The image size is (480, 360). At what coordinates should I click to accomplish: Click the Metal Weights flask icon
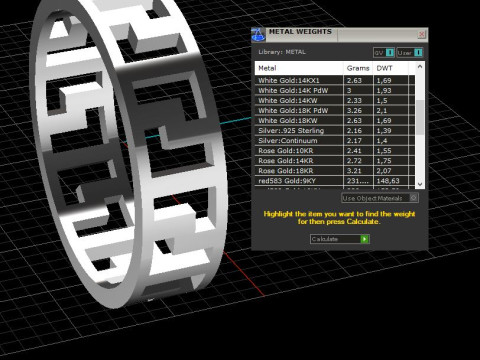pyautogui.click(x=258, y=35)
